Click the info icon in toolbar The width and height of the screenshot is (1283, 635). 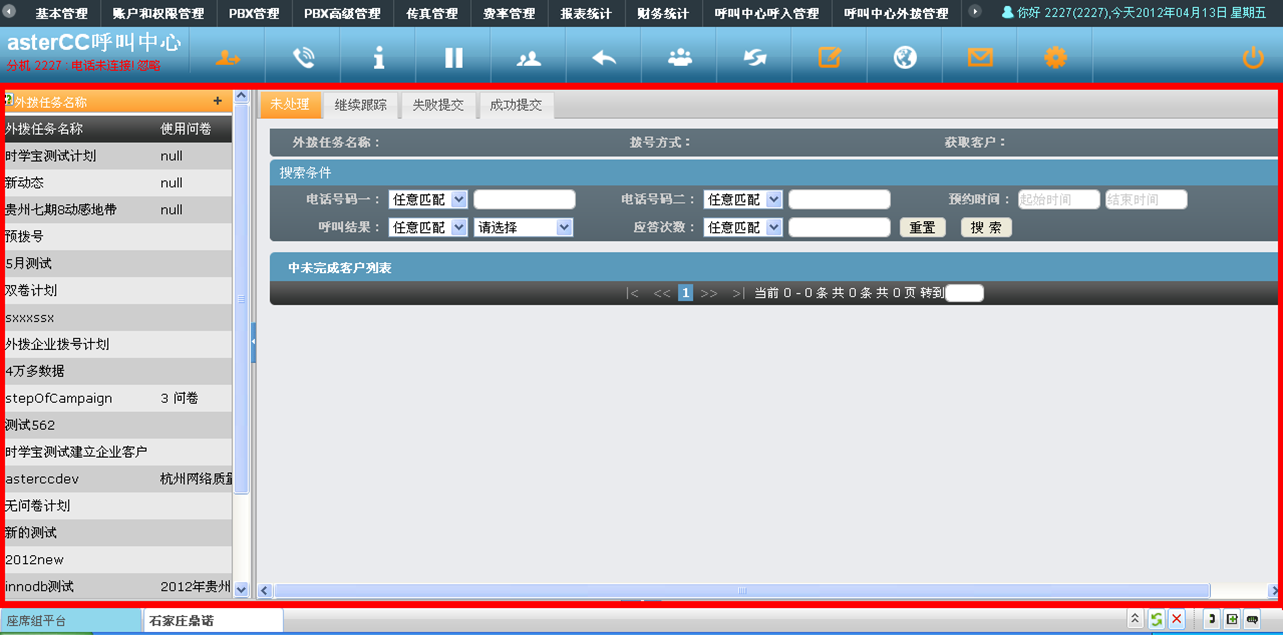(x=378, y=58)
